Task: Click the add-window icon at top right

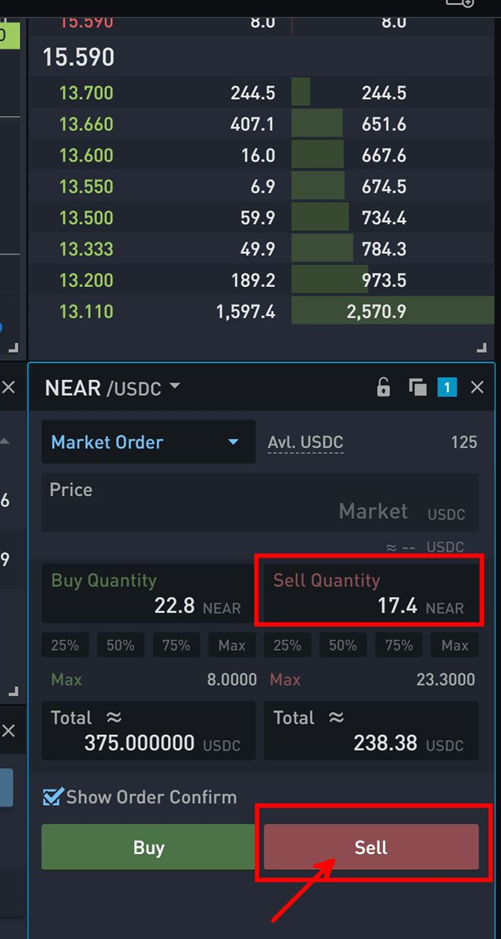Action: (460, 3)
